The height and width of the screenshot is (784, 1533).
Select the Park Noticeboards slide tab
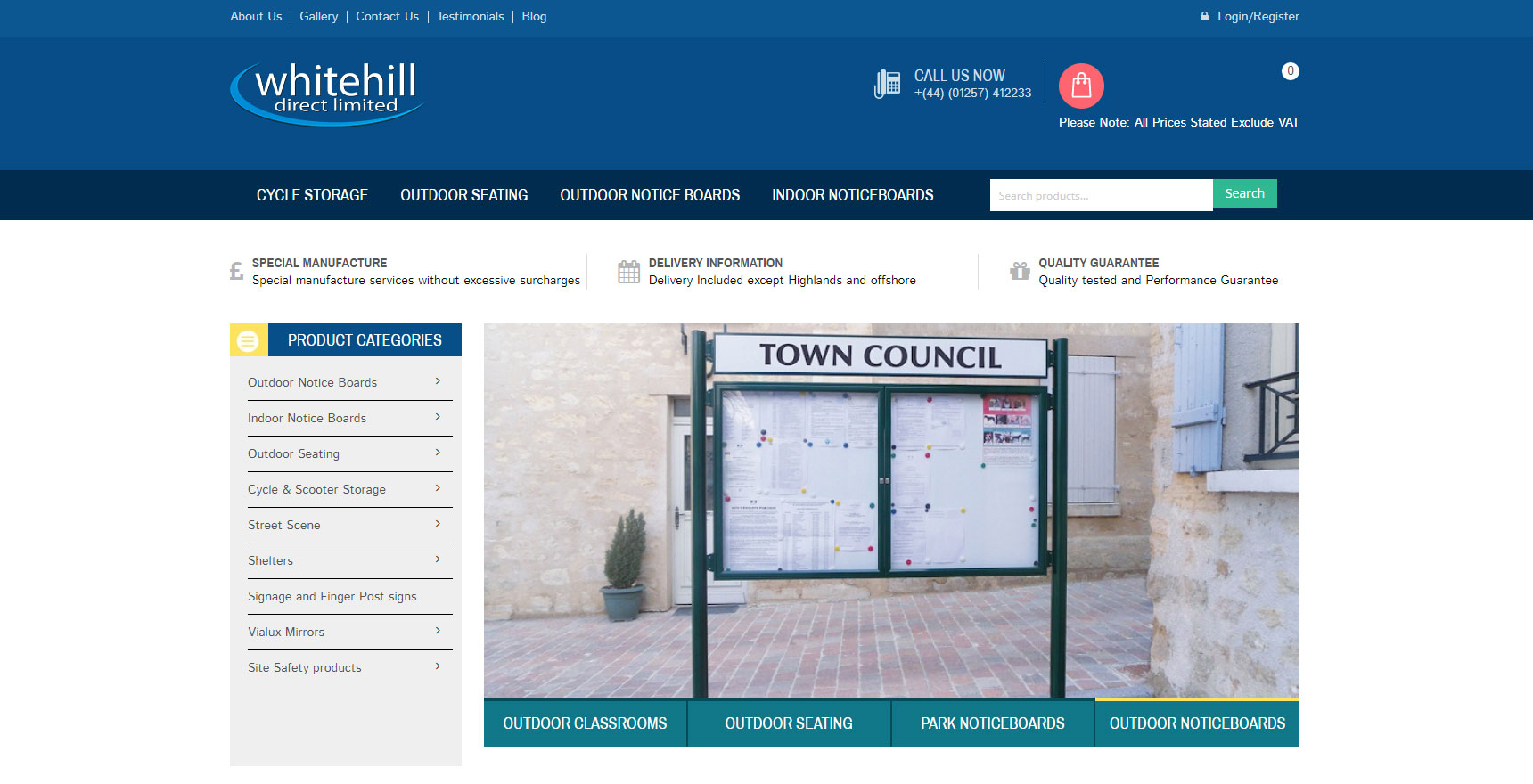(992, 723)
